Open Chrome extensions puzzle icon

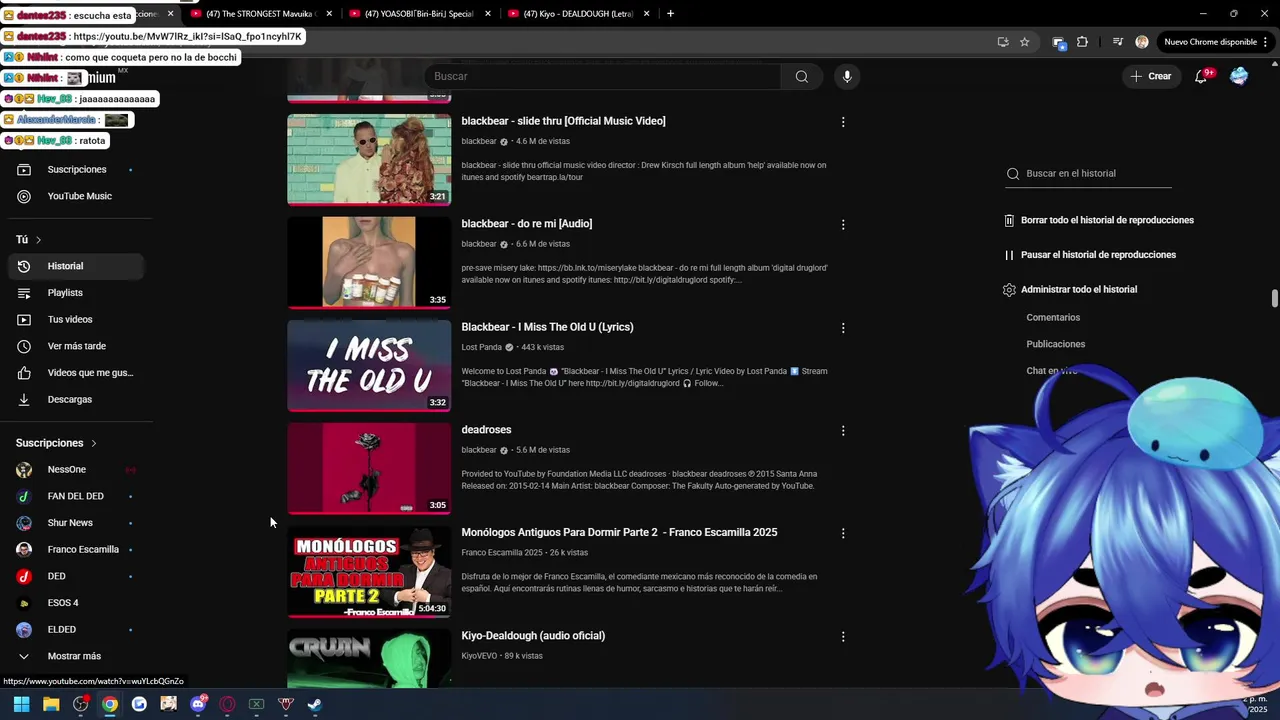click(x=1082, y=42)
